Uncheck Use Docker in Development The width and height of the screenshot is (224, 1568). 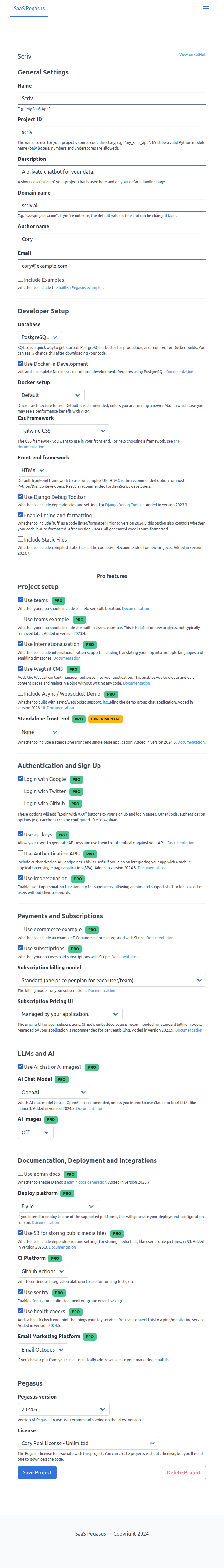click(x=21, y=363)
